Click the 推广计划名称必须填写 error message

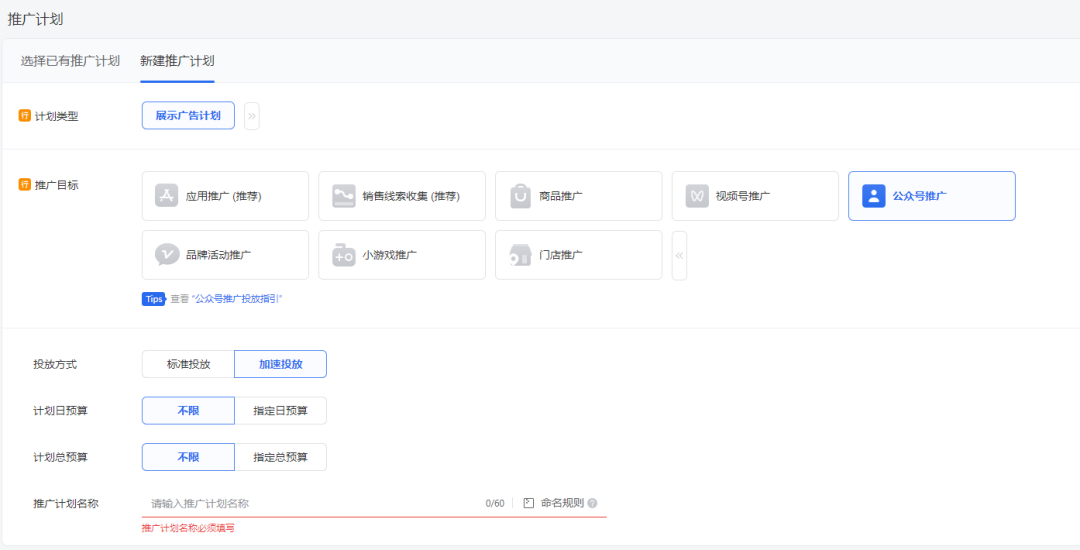(x=187, y=529)
